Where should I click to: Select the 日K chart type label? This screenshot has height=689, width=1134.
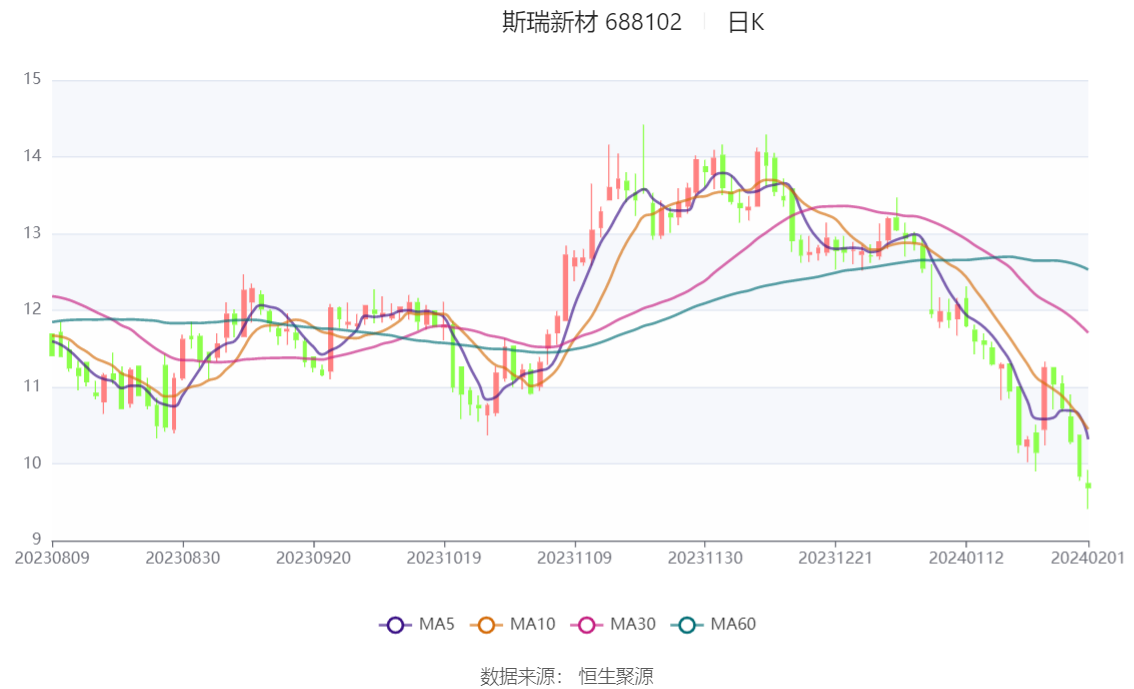pyautogui.click(x=745, y=23)
